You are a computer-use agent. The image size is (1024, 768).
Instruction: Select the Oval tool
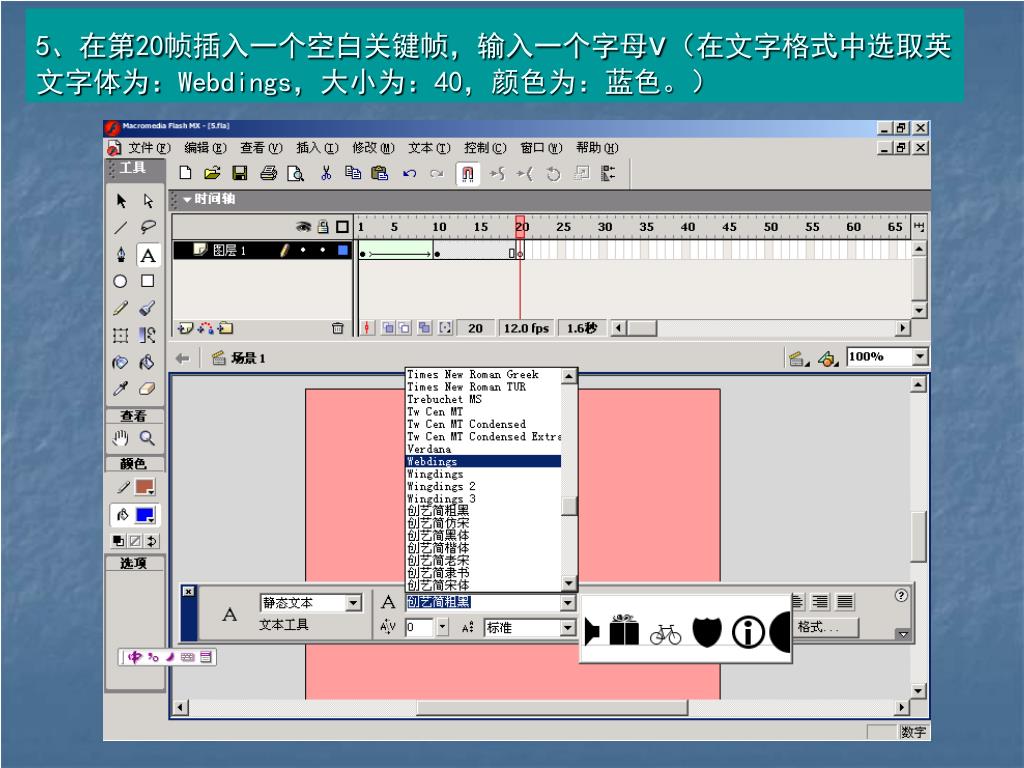click(x=121, y=281)
